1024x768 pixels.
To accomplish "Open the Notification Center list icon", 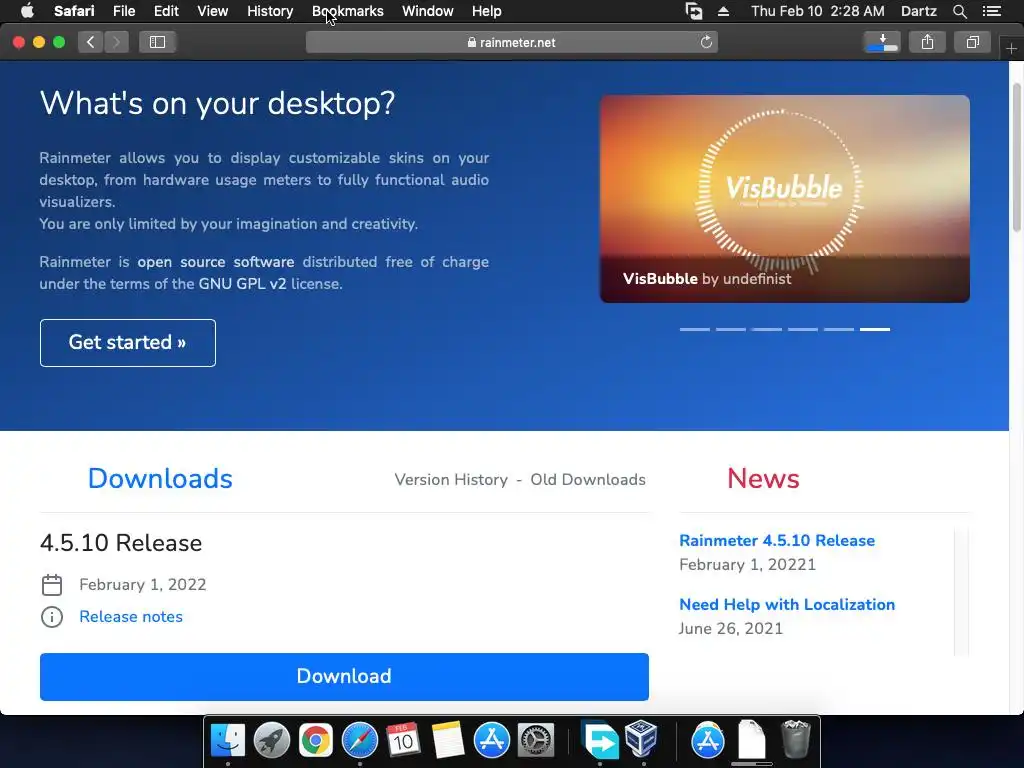I will tap(991, 11).
